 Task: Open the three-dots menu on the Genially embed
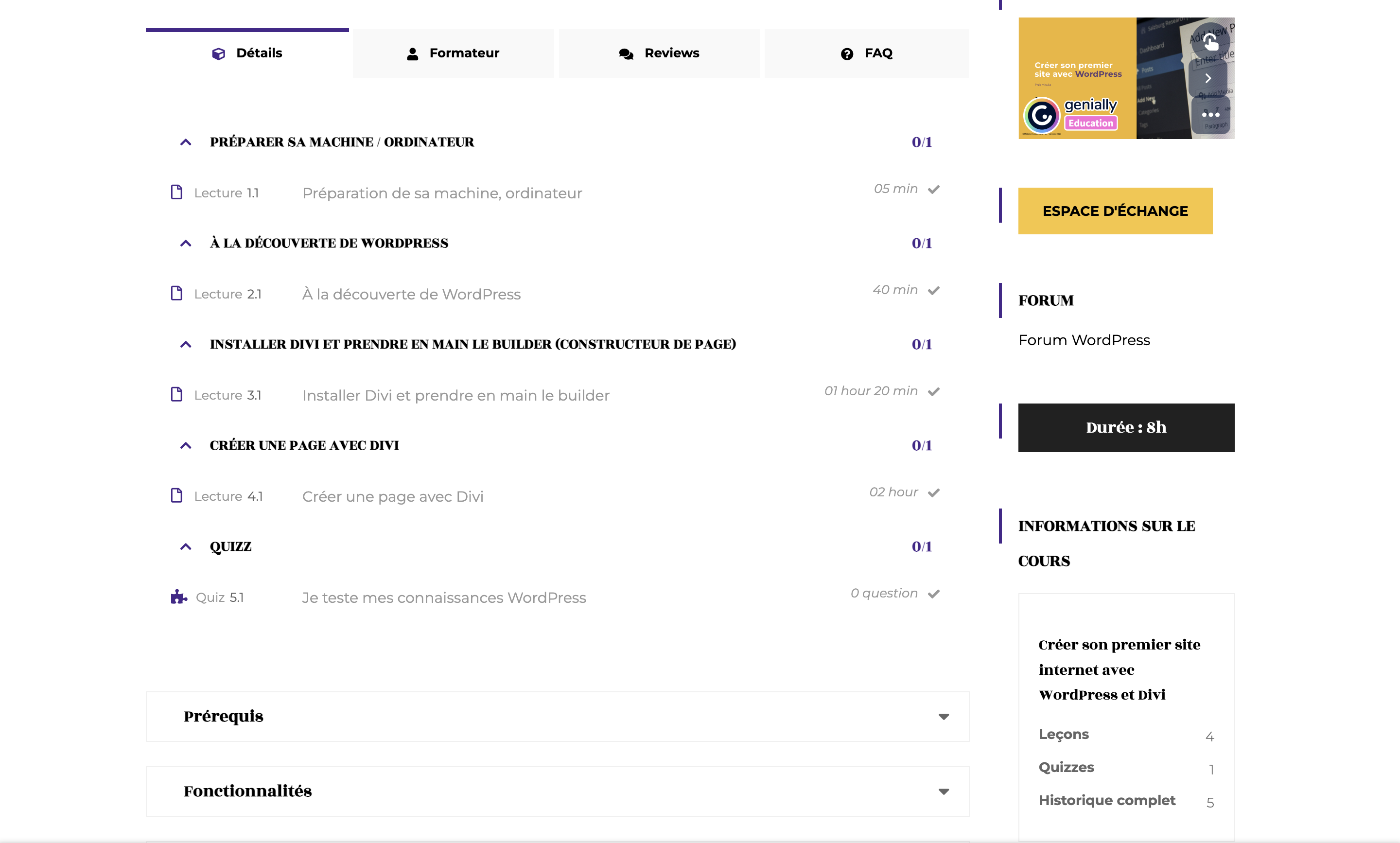click(x=1210, y=115)
